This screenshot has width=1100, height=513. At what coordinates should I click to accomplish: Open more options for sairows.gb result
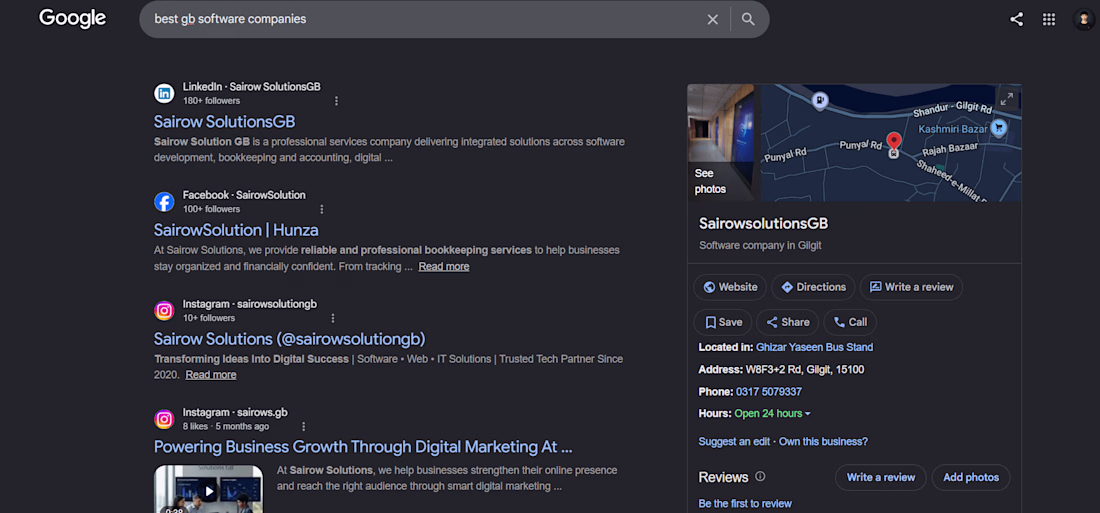pos(303,427)
